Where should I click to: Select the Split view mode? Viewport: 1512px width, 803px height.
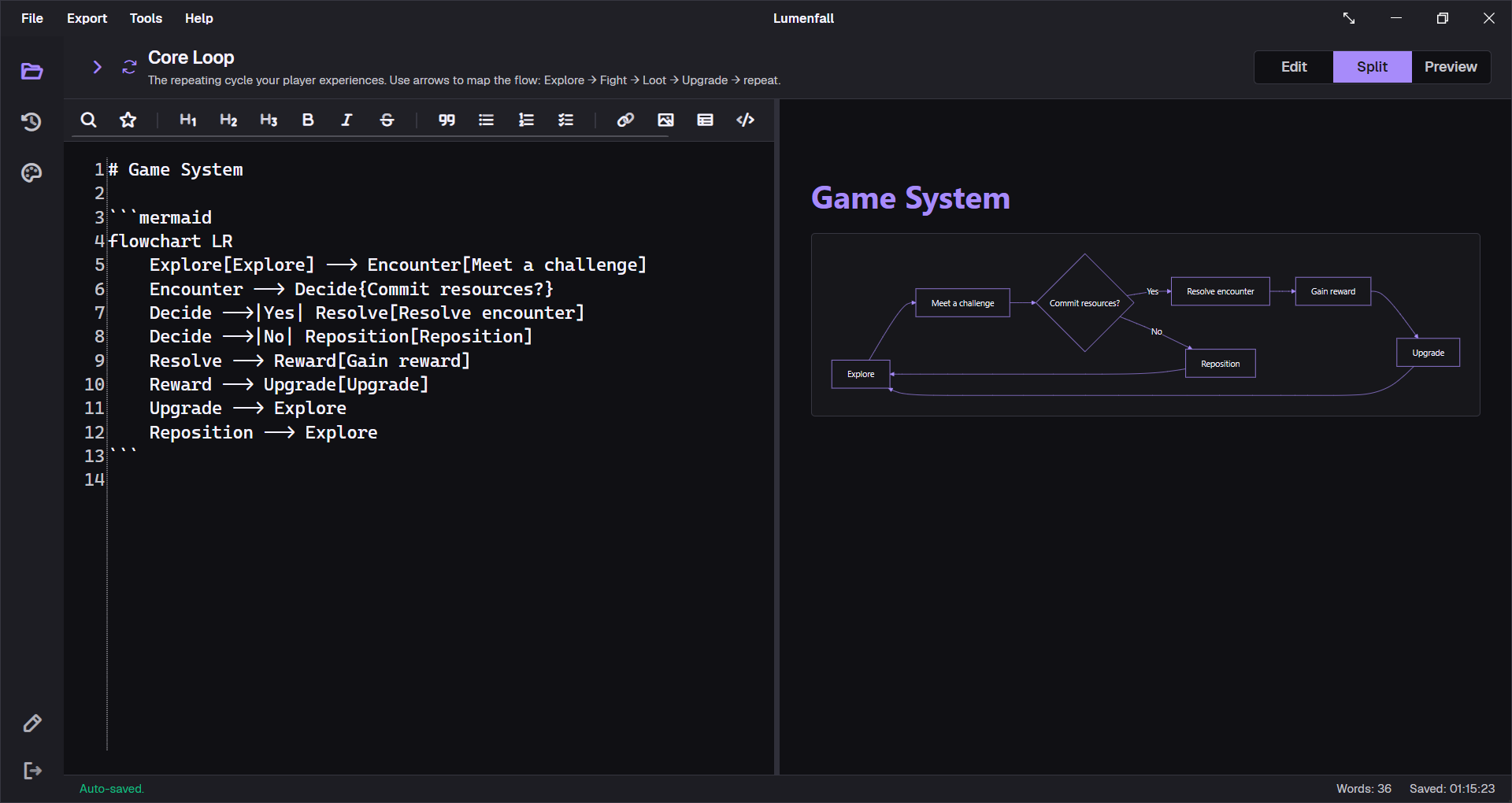coord(1373,67)
